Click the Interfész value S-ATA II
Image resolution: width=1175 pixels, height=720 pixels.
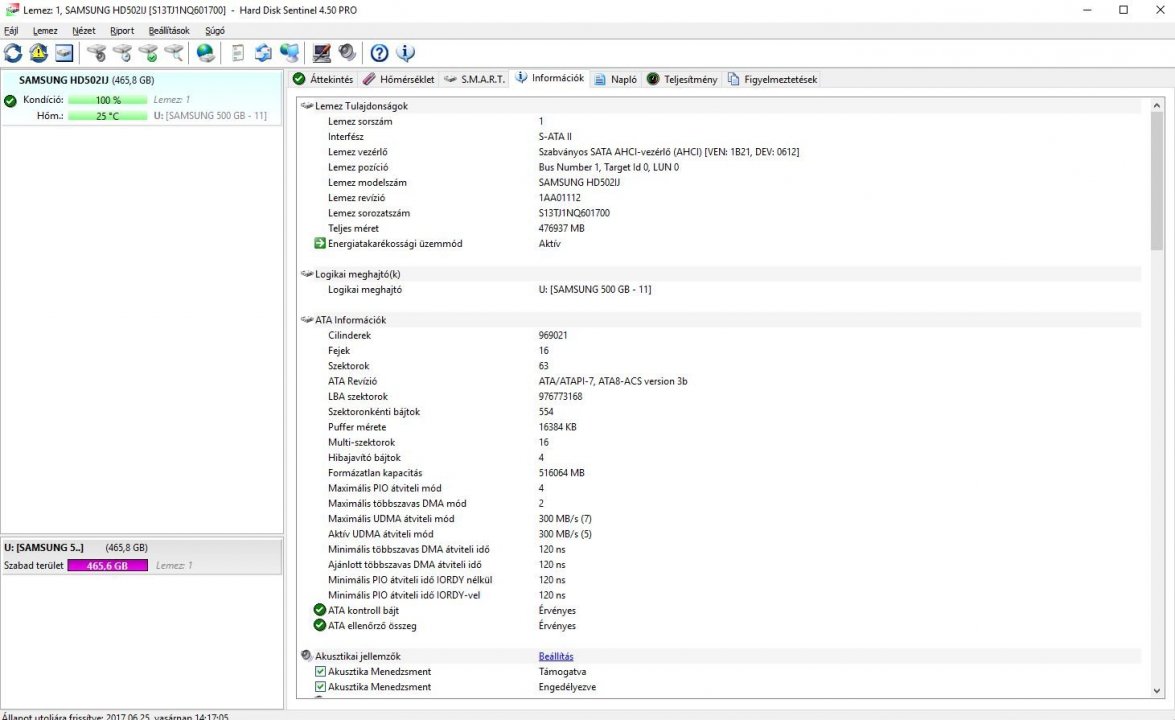point(555,136)
